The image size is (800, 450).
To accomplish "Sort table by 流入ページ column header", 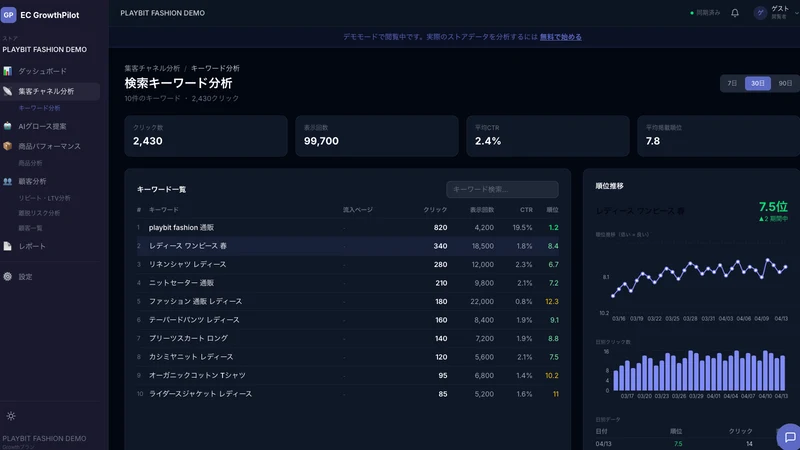I will coord(358,210).
